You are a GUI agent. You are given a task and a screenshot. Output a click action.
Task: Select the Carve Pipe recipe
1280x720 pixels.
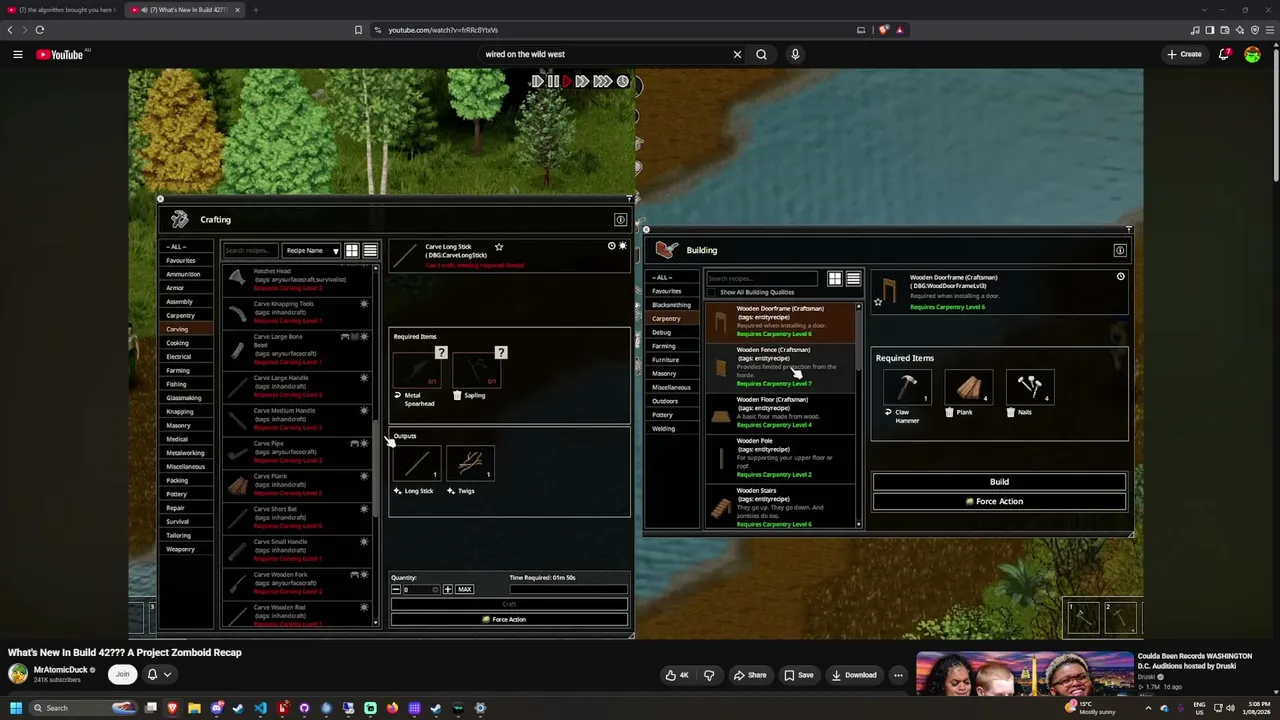[x=297, y=452]
